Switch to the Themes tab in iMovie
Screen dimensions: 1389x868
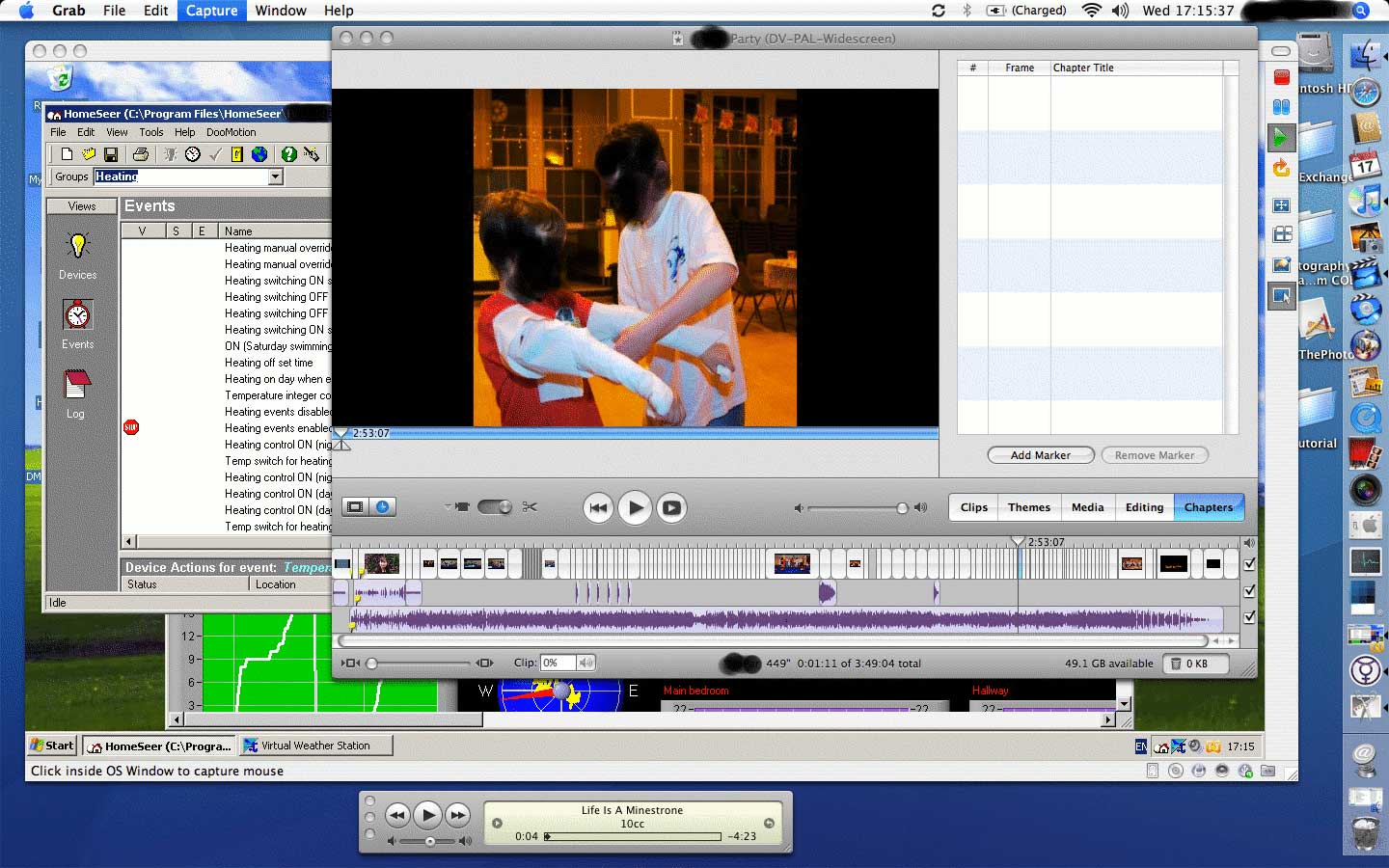point(1028,507)
